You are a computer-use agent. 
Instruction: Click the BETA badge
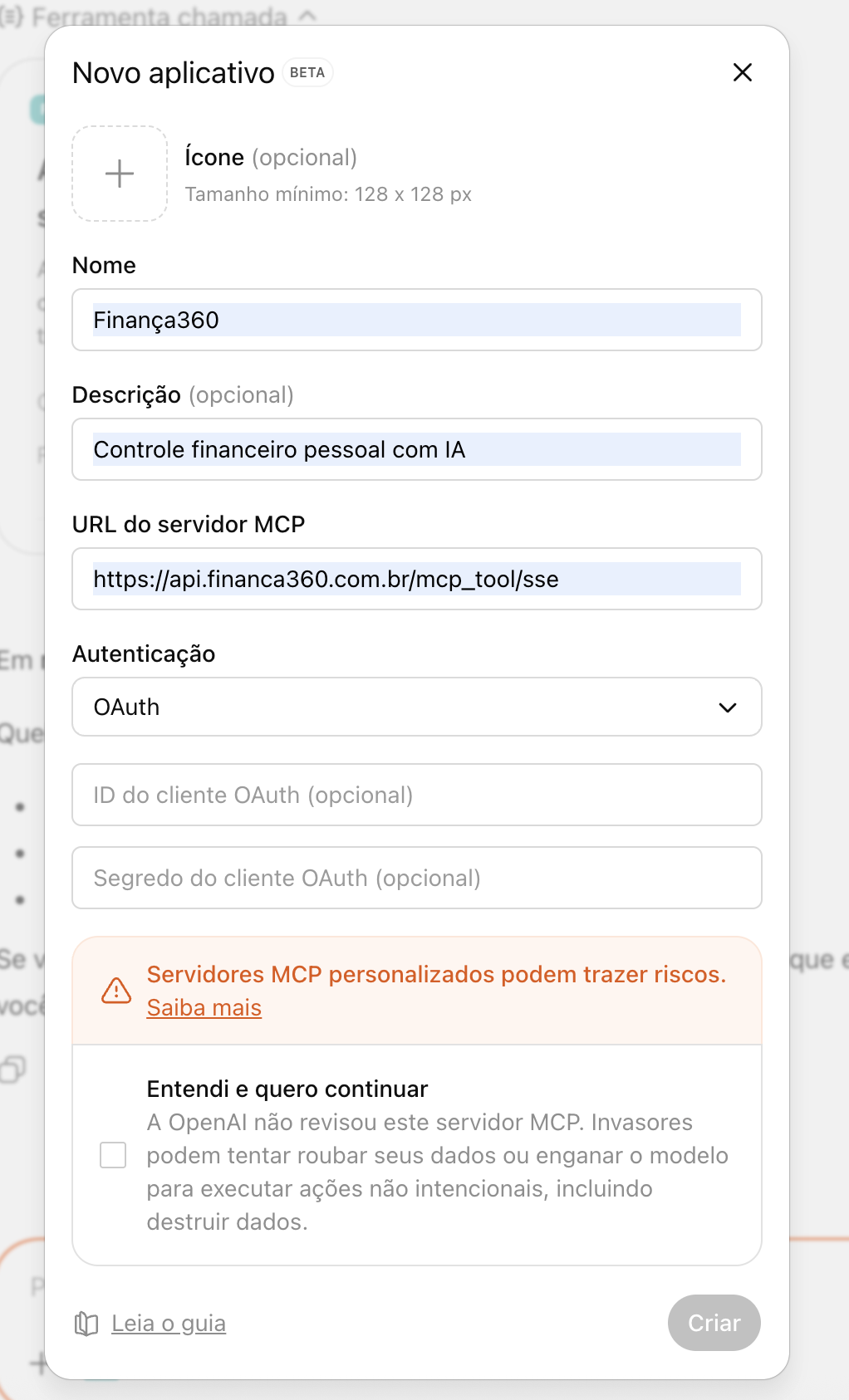coord(307,72)
